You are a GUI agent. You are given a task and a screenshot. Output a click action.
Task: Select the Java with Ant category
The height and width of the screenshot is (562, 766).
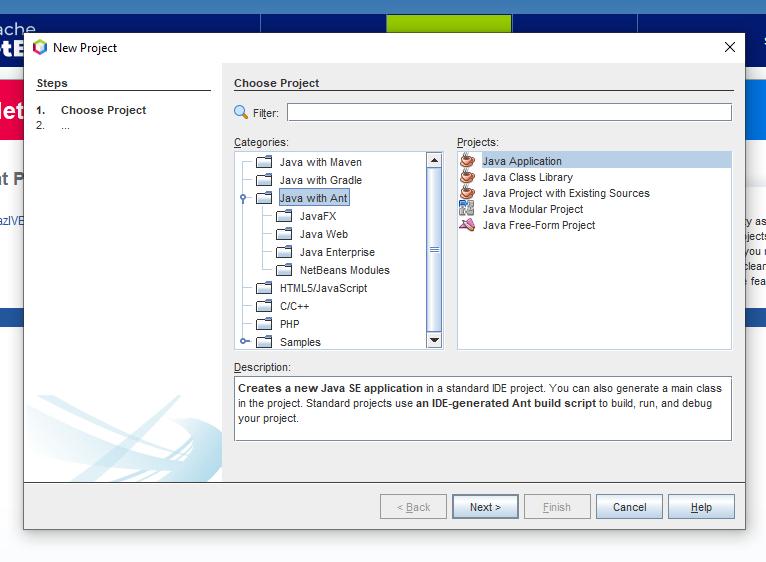(314, 198)
